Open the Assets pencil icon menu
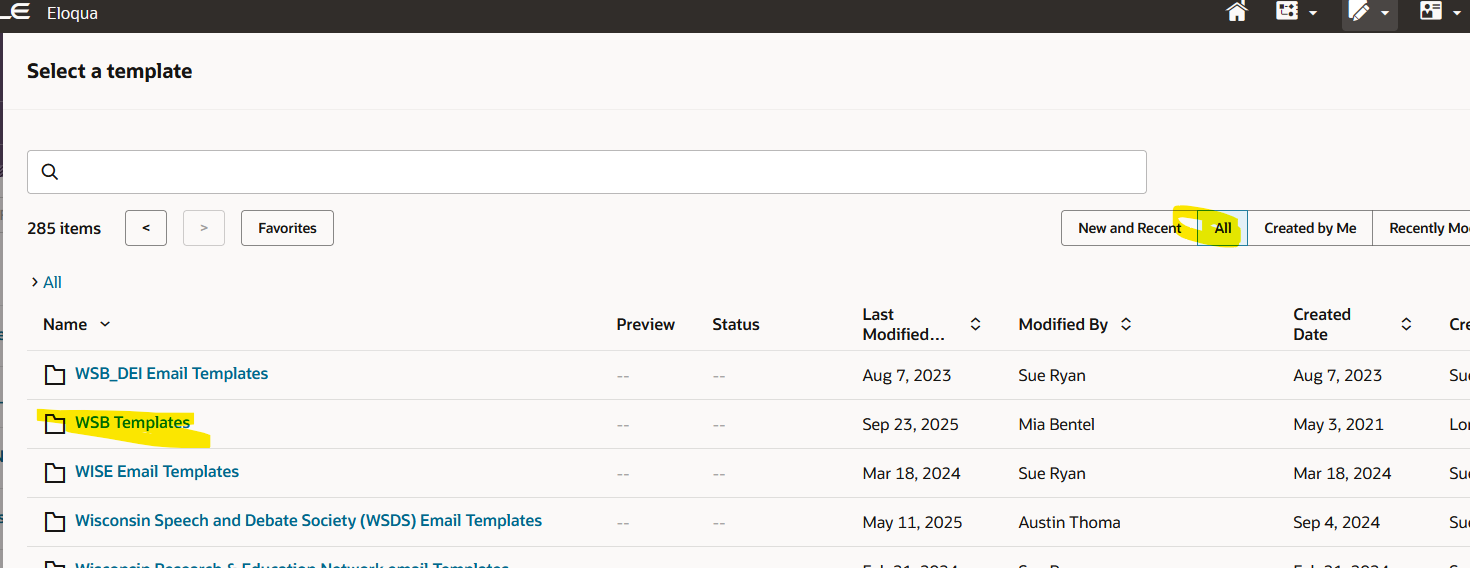 coord(1360,13)
